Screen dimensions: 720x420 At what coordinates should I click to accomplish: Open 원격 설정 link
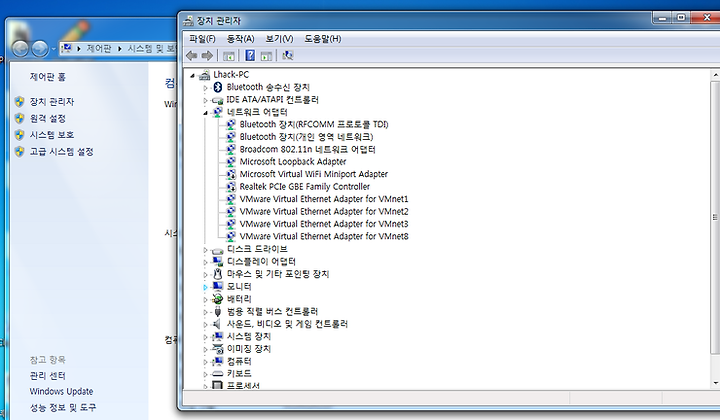pyautogui.click(x=48, y=118)
